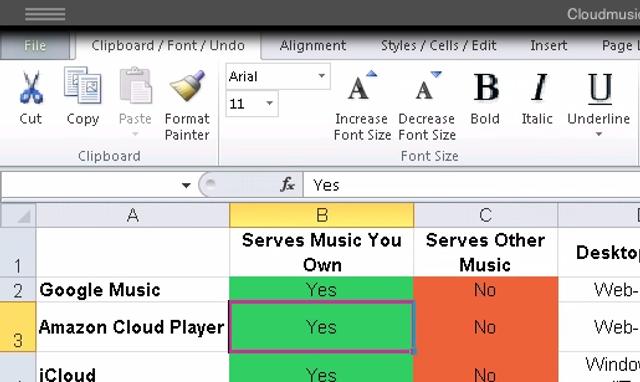Click the Amazon Cloud Player cell
Image resolution: width=640 pixels, height=382 pixels.
[133, 327]
